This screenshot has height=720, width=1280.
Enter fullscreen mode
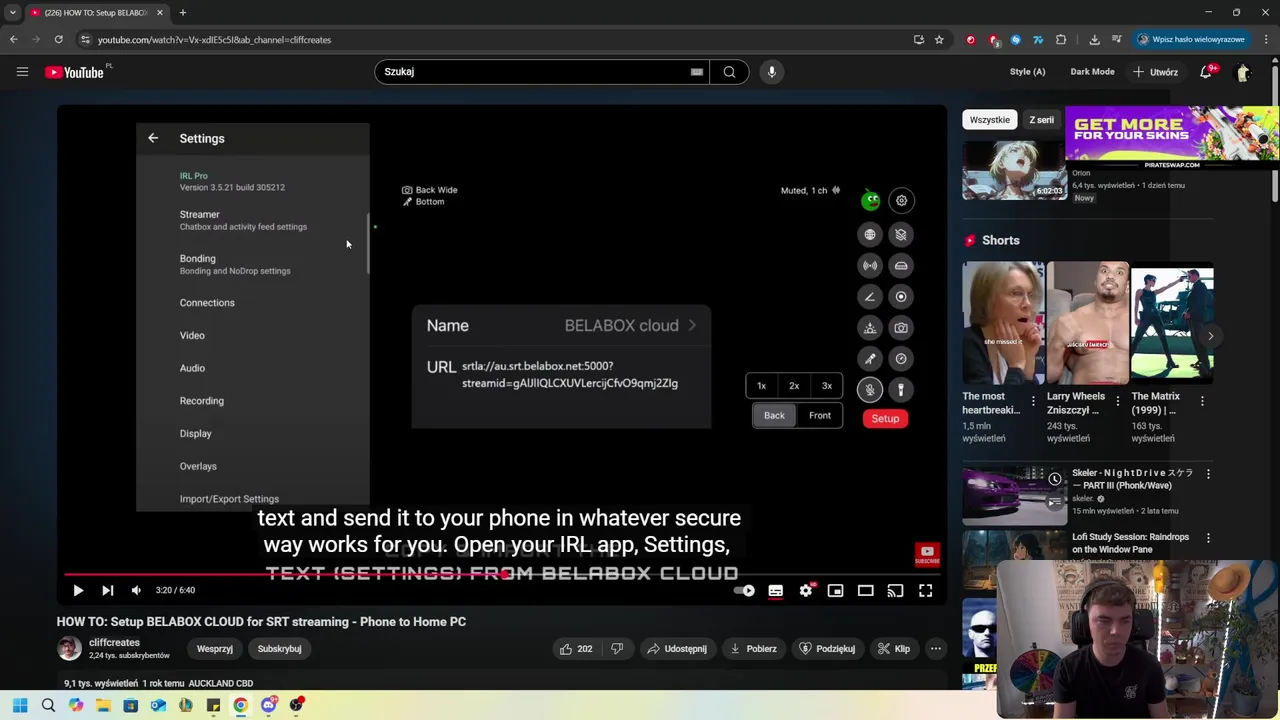point(925,590)
